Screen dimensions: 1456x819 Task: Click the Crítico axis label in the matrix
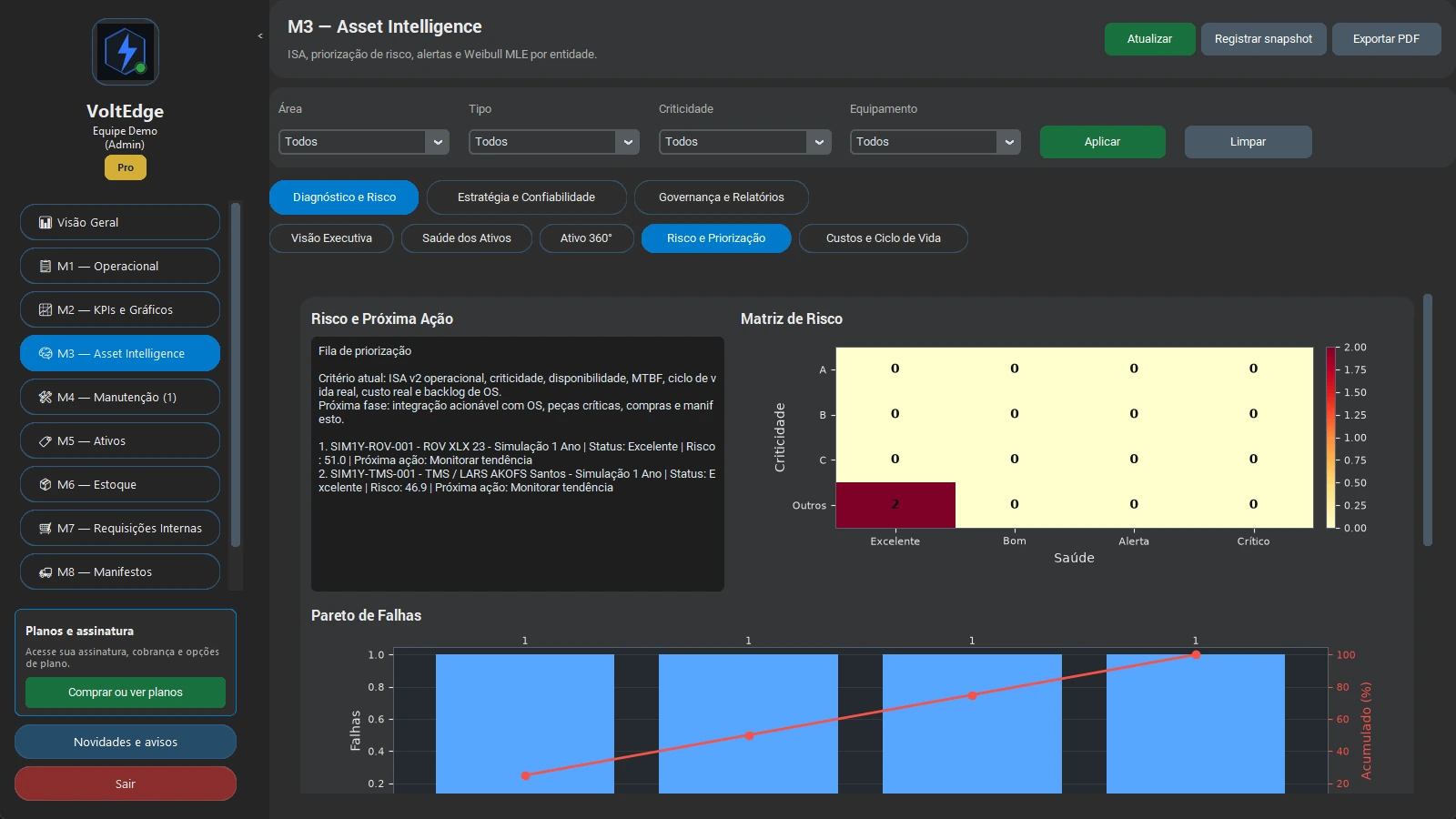1253,541
